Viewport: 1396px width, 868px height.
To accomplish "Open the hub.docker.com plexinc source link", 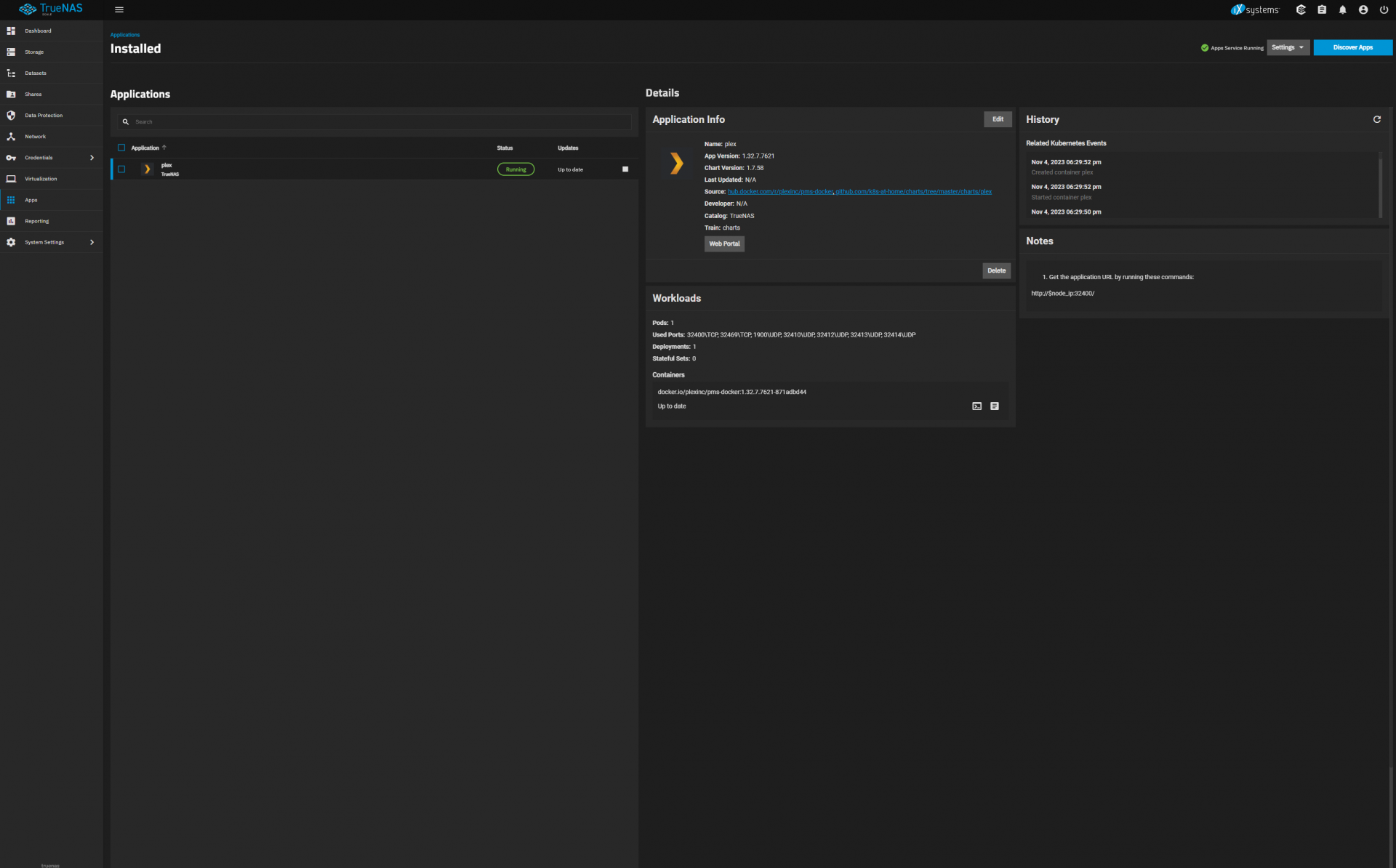I will pyautogui.click(x=780, y=192).
